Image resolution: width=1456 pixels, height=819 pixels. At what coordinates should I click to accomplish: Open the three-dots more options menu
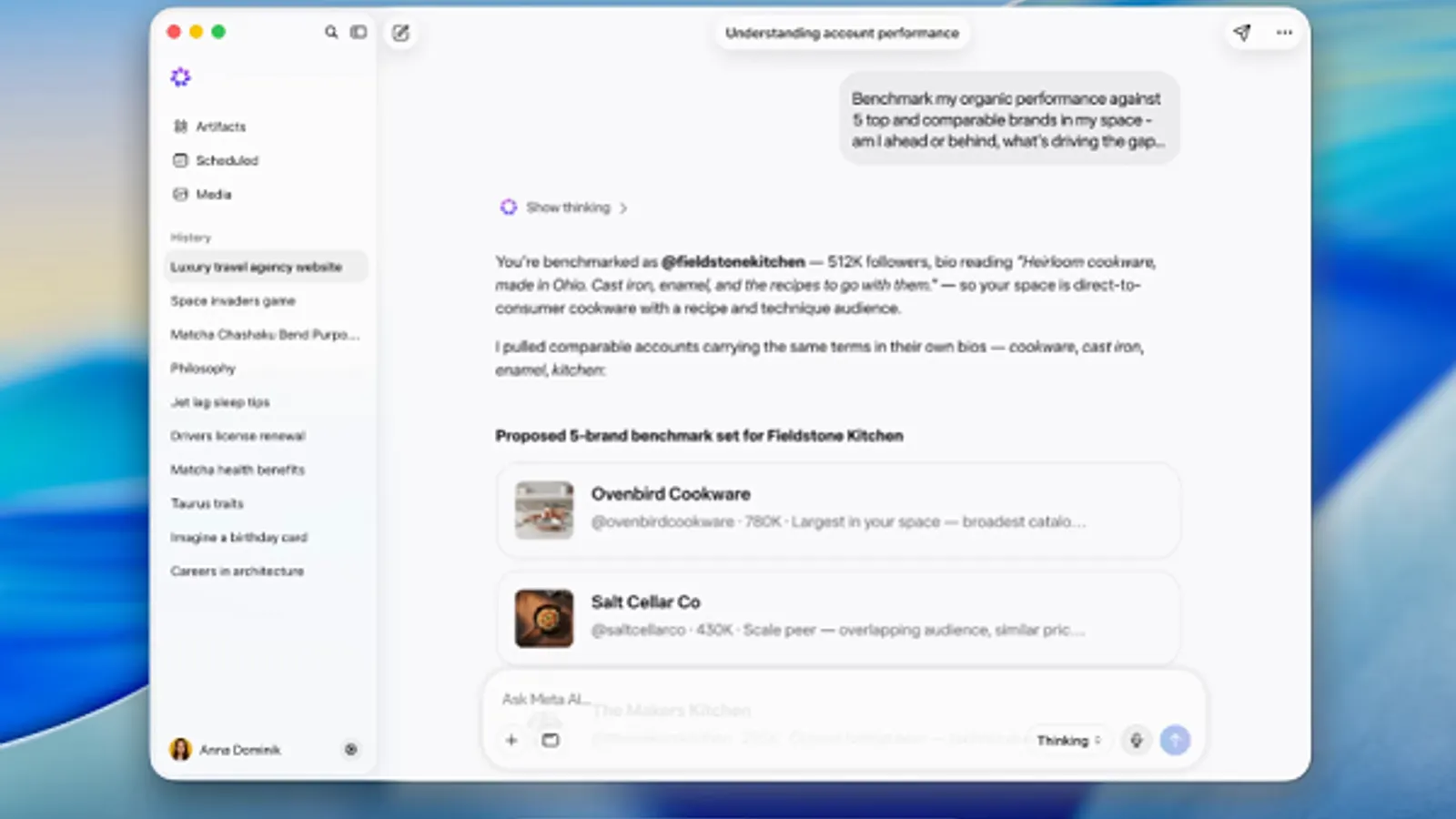tap(1284, 33)
